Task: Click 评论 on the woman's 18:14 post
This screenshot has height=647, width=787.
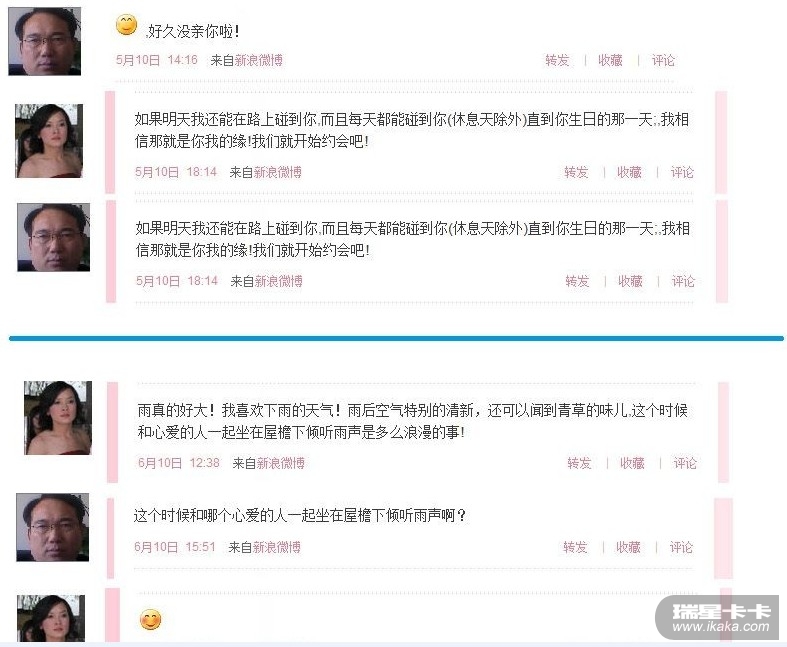Action: point(682,172)
